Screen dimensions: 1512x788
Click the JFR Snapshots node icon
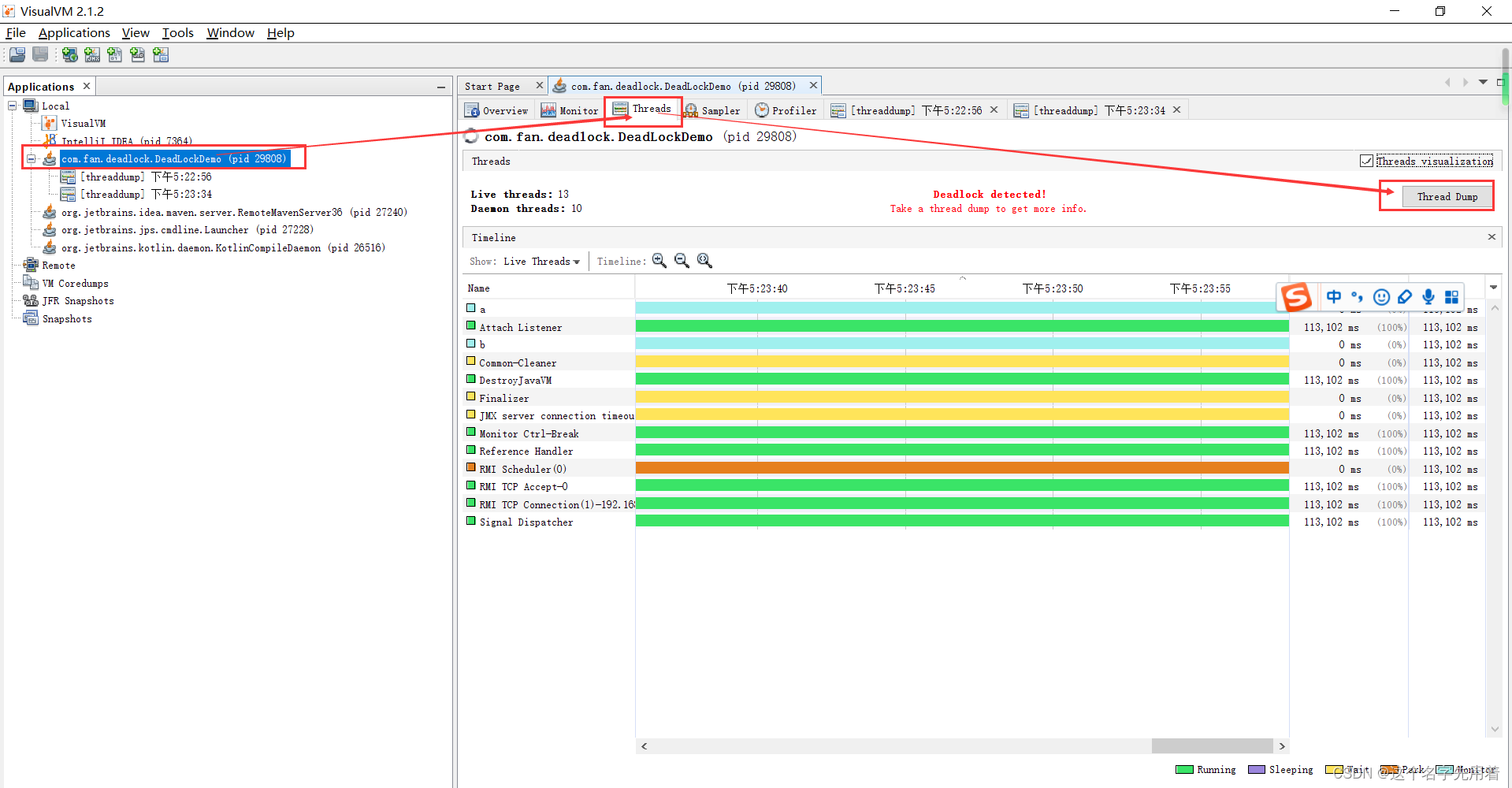(x=31, y=300)
